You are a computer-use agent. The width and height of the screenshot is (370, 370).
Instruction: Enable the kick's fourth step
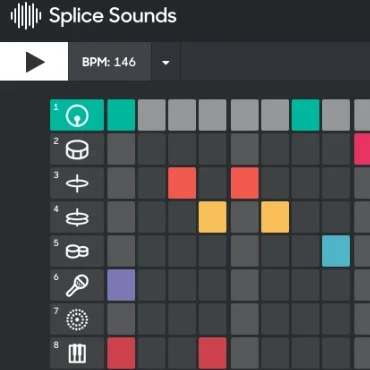(x=213, y=115)
